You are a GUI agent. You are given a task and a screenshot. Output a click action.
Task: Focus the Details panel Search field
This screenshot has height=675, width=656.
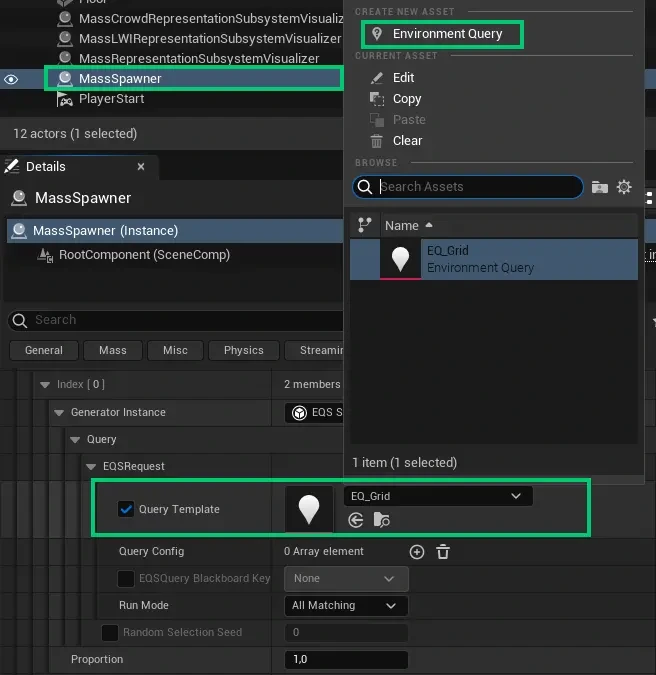[x=175, y=320]
